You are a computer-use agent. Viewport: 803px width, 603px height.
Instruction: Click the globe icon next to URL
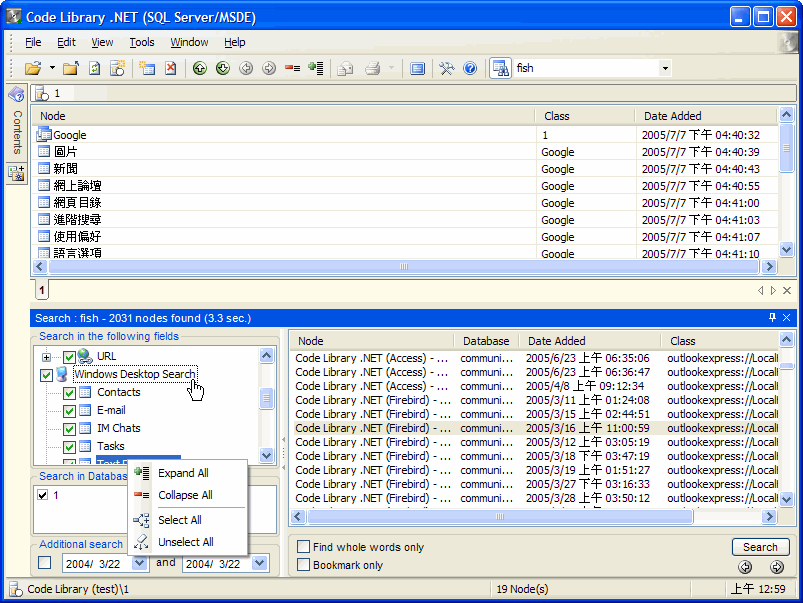[85, 356]
